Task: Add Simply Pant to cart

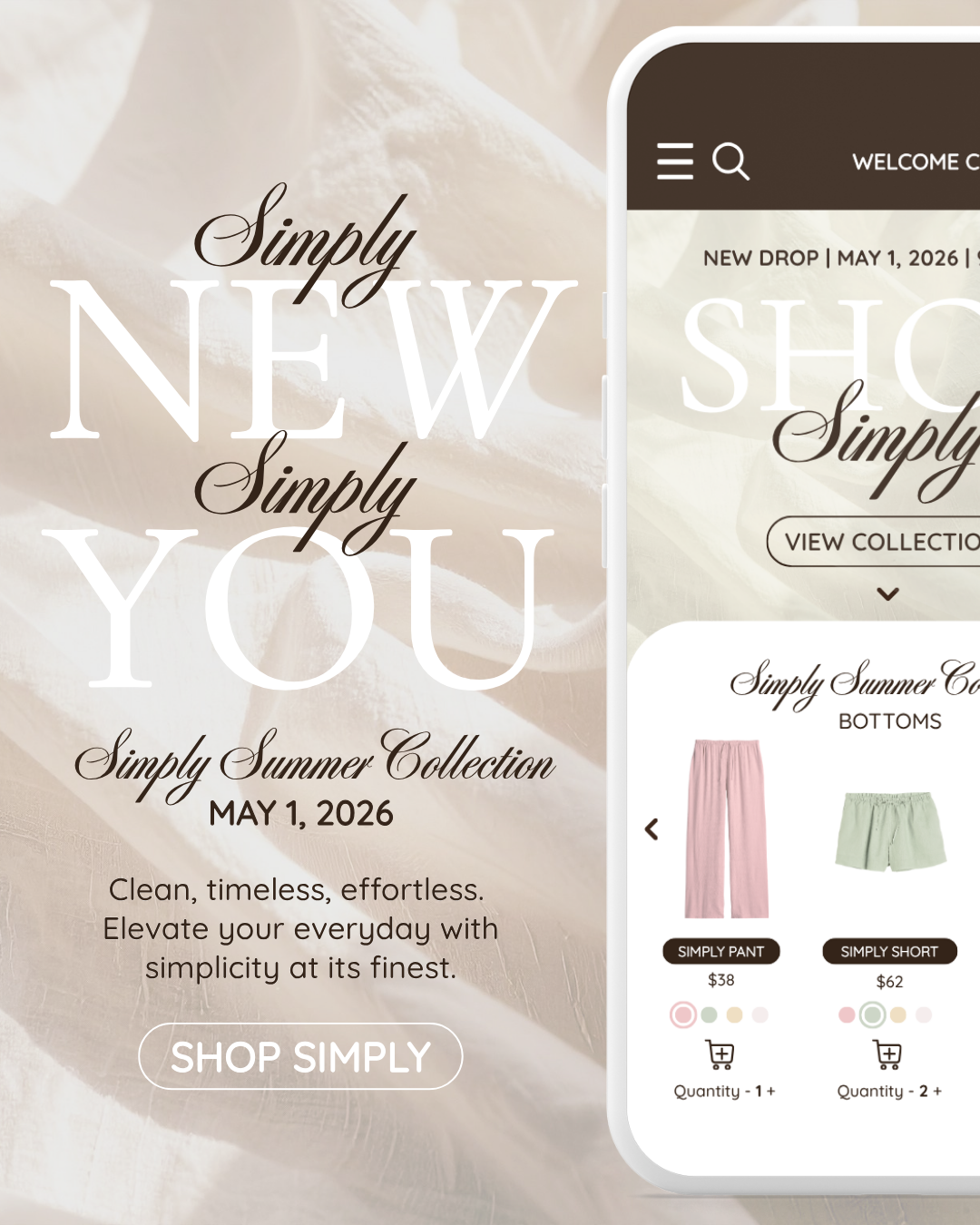Action: point(720,1054)
